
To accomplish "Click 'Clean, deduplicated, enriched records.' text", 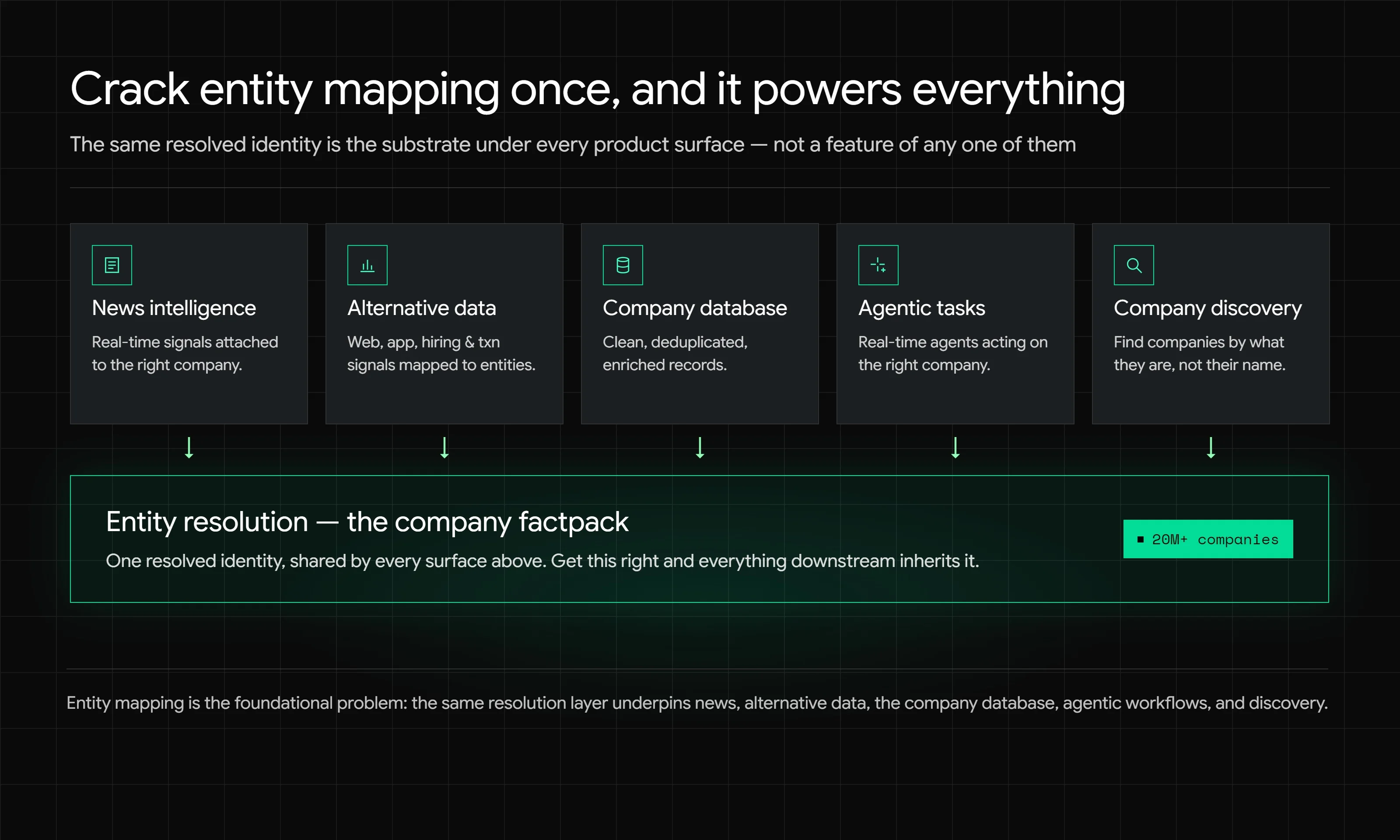I will [x=675, y=353].
